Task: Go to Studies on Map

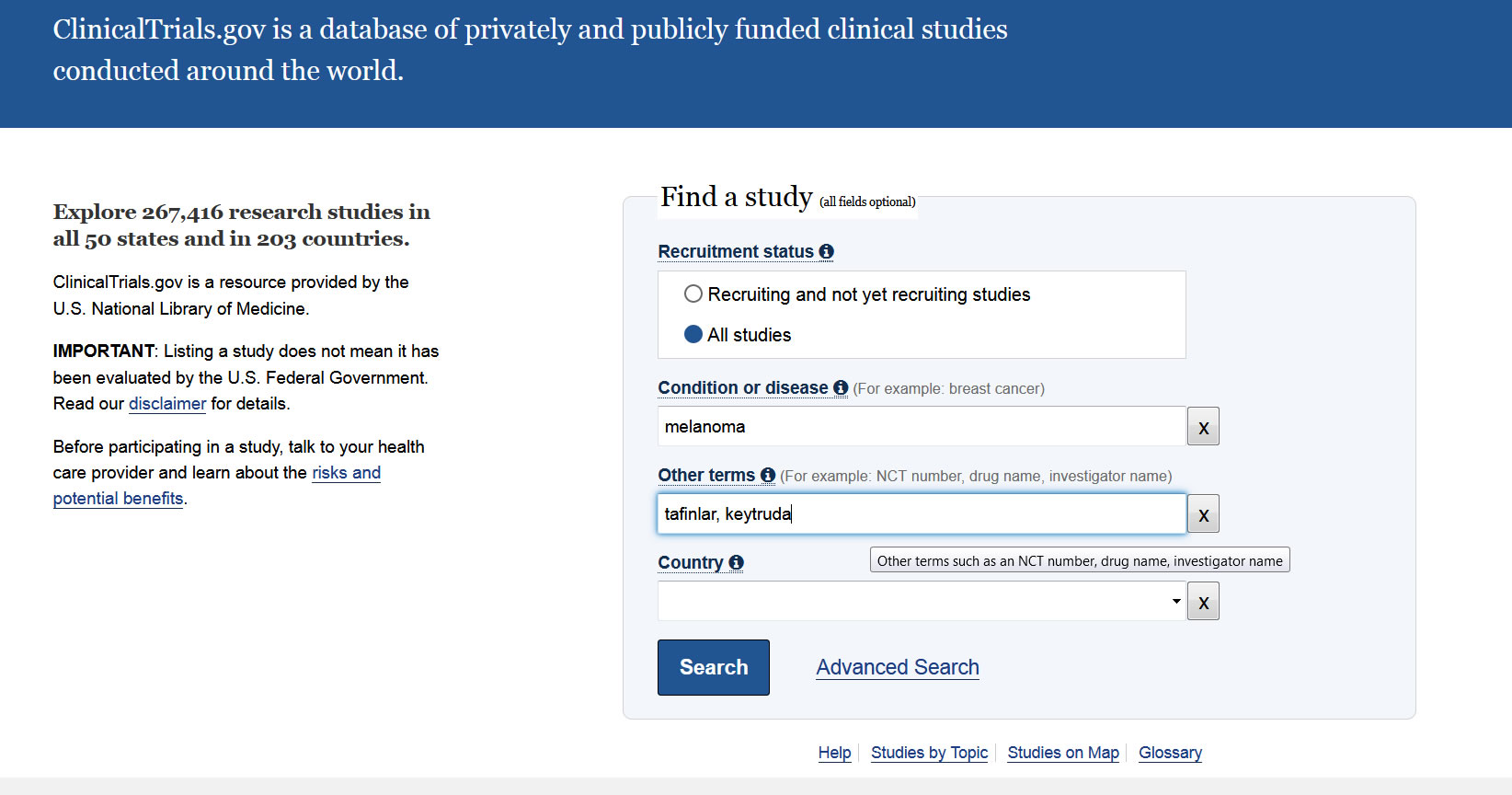Action: click(x=1063, y=753)
